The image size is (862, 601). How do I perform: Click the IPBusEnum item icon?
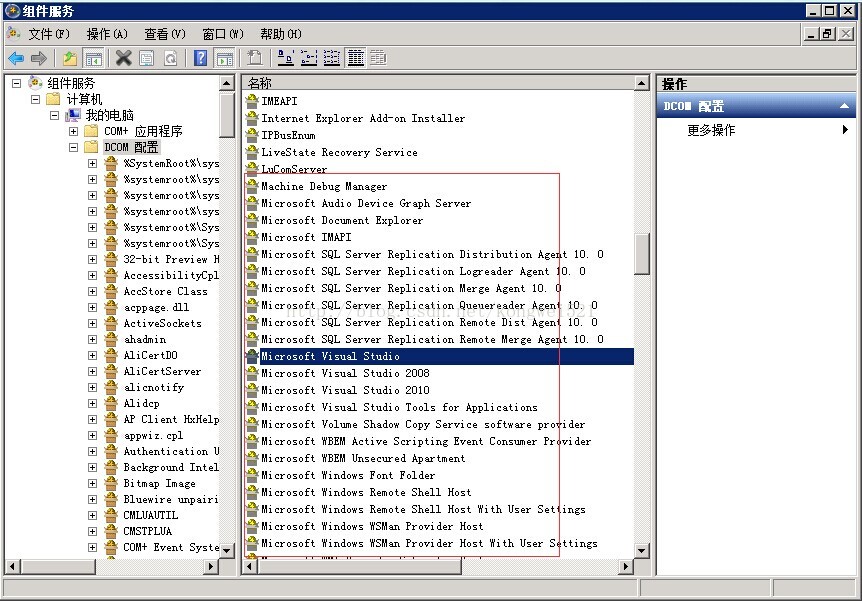[x=252, y=135]
